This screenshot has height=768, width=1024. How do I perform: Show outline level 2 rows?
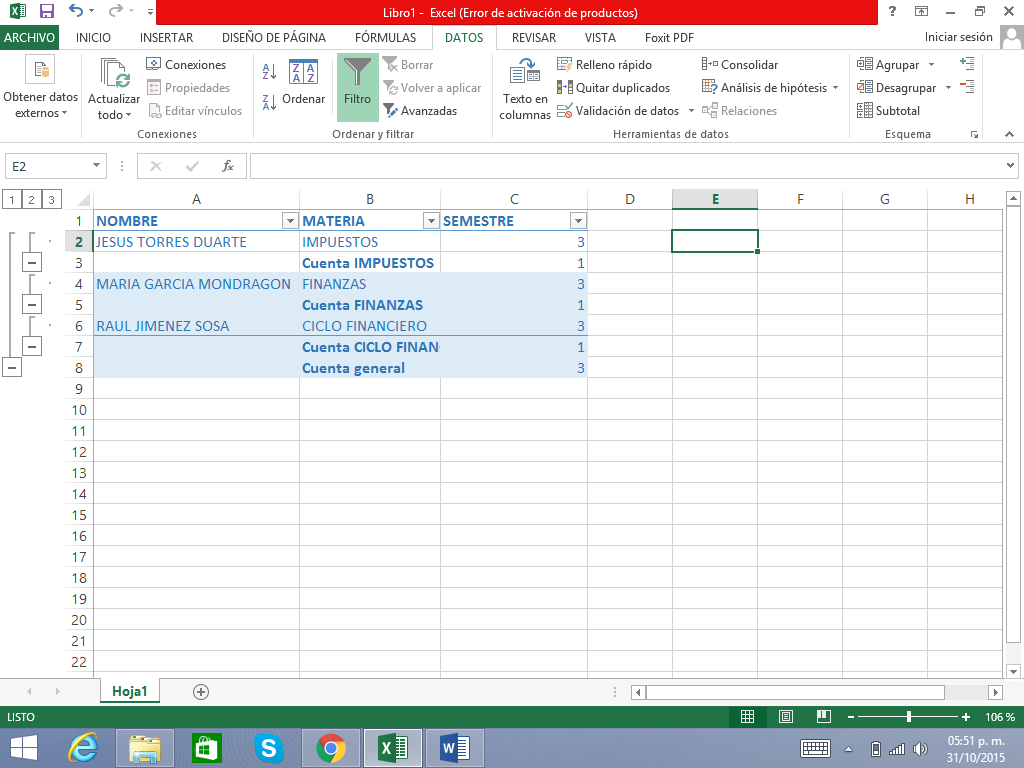(x=31, y=200)
